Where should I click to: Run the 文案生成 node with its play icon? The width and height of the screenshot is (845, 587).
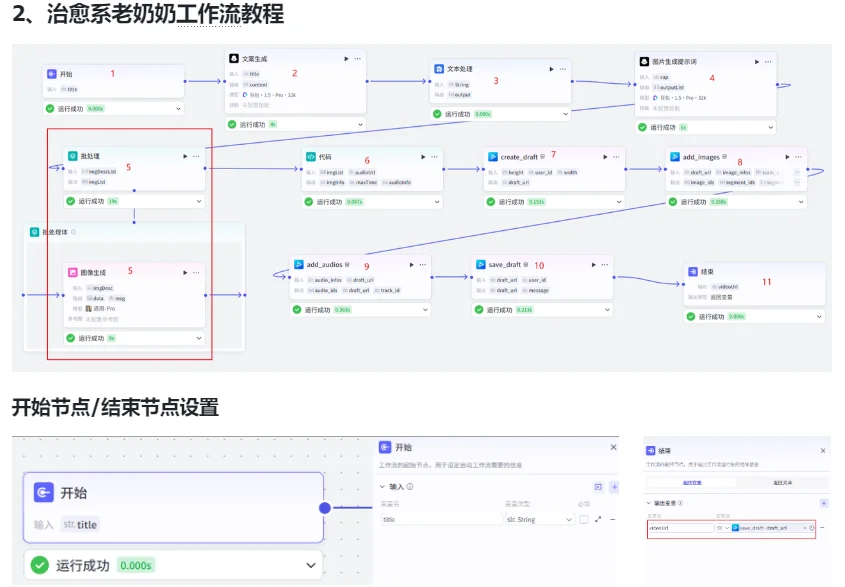click(346, 59)
